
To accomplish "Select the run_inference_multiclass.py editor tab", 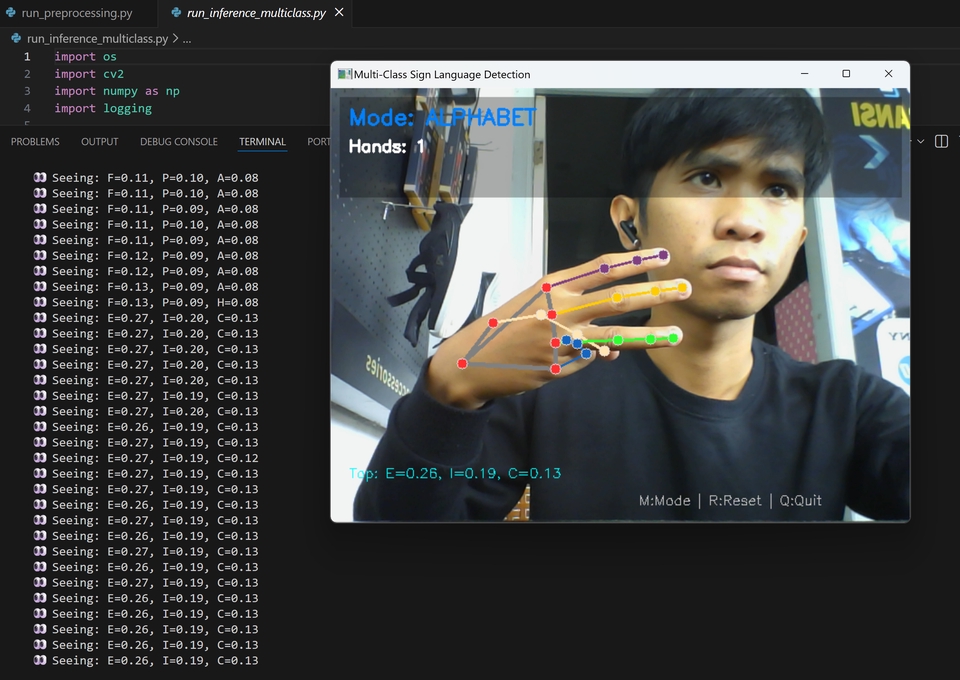I will point(256,13).
